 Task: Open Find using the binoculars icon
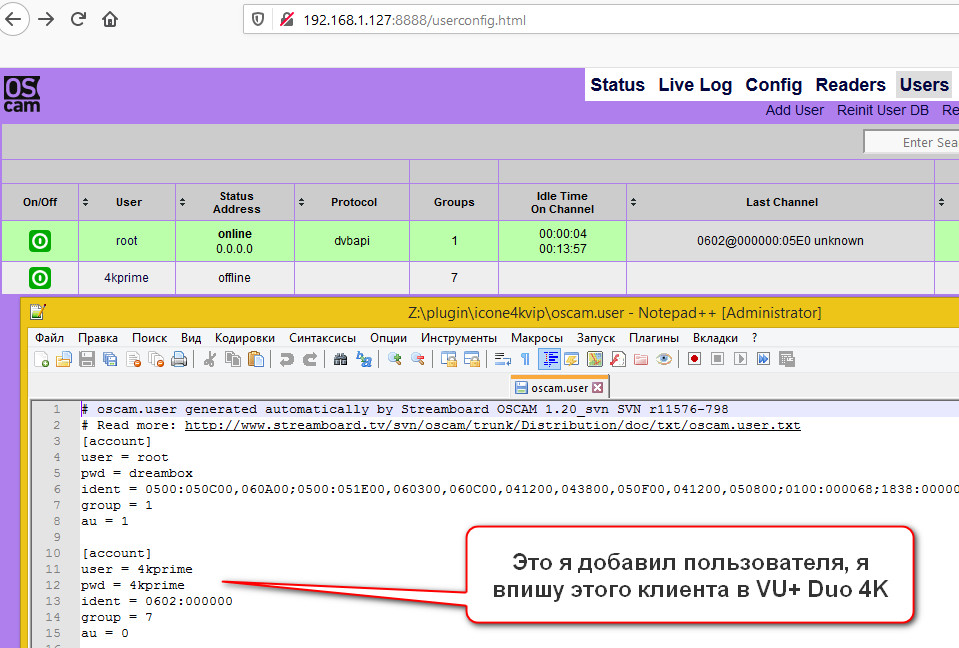tap(341, 359)
